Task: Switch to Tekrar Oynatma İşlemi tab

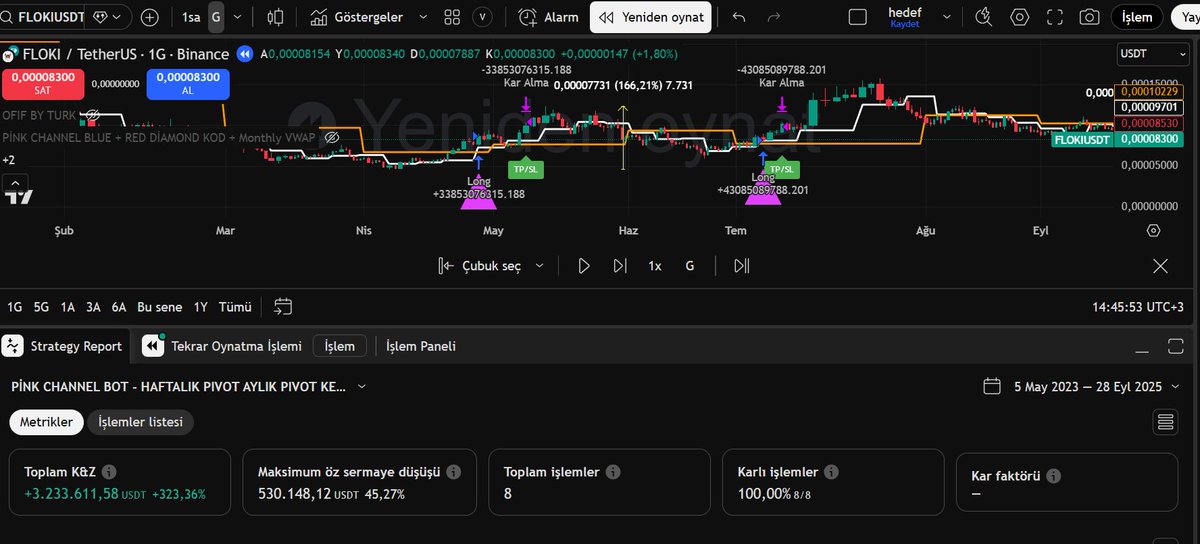Action: click(x=222, y=346)
